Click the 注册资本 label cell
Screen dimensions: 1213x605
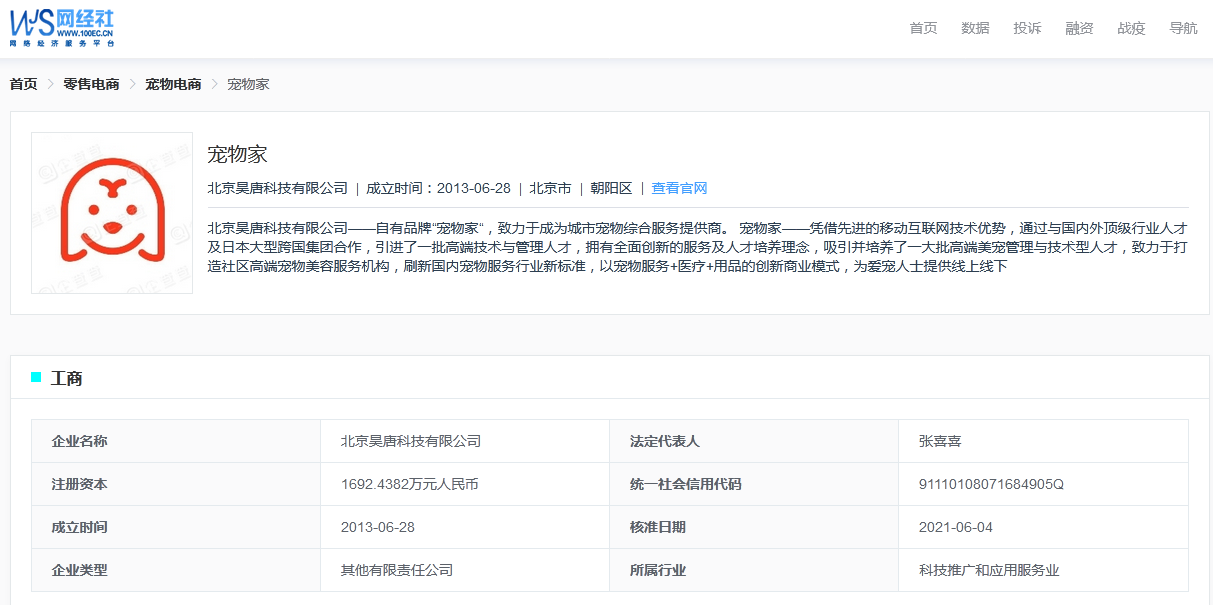click(176, 484)
